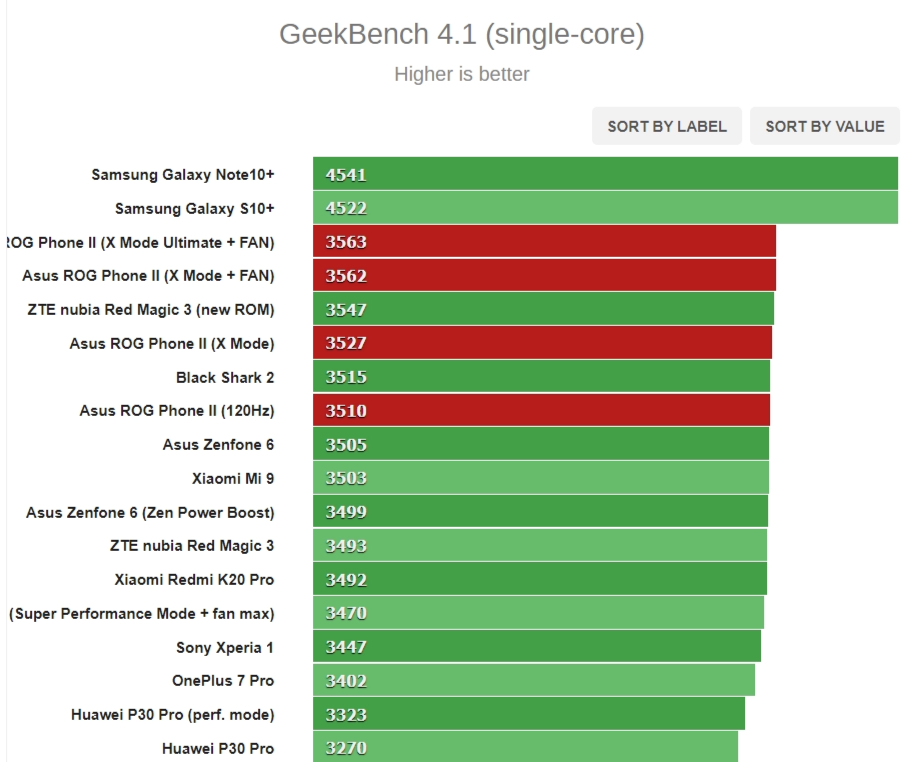904x762 pixels.
Task: Click the Sony Xperia 1 bar
Action: 537,647
